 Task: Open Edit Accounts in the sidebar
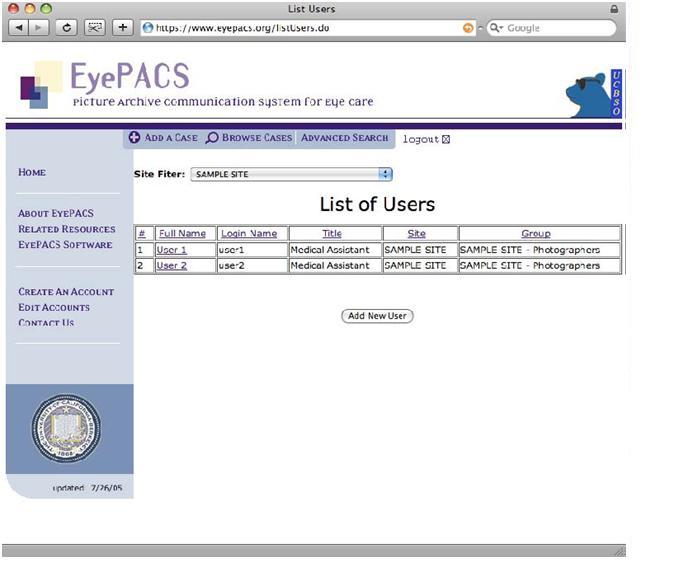coord(54,307)
